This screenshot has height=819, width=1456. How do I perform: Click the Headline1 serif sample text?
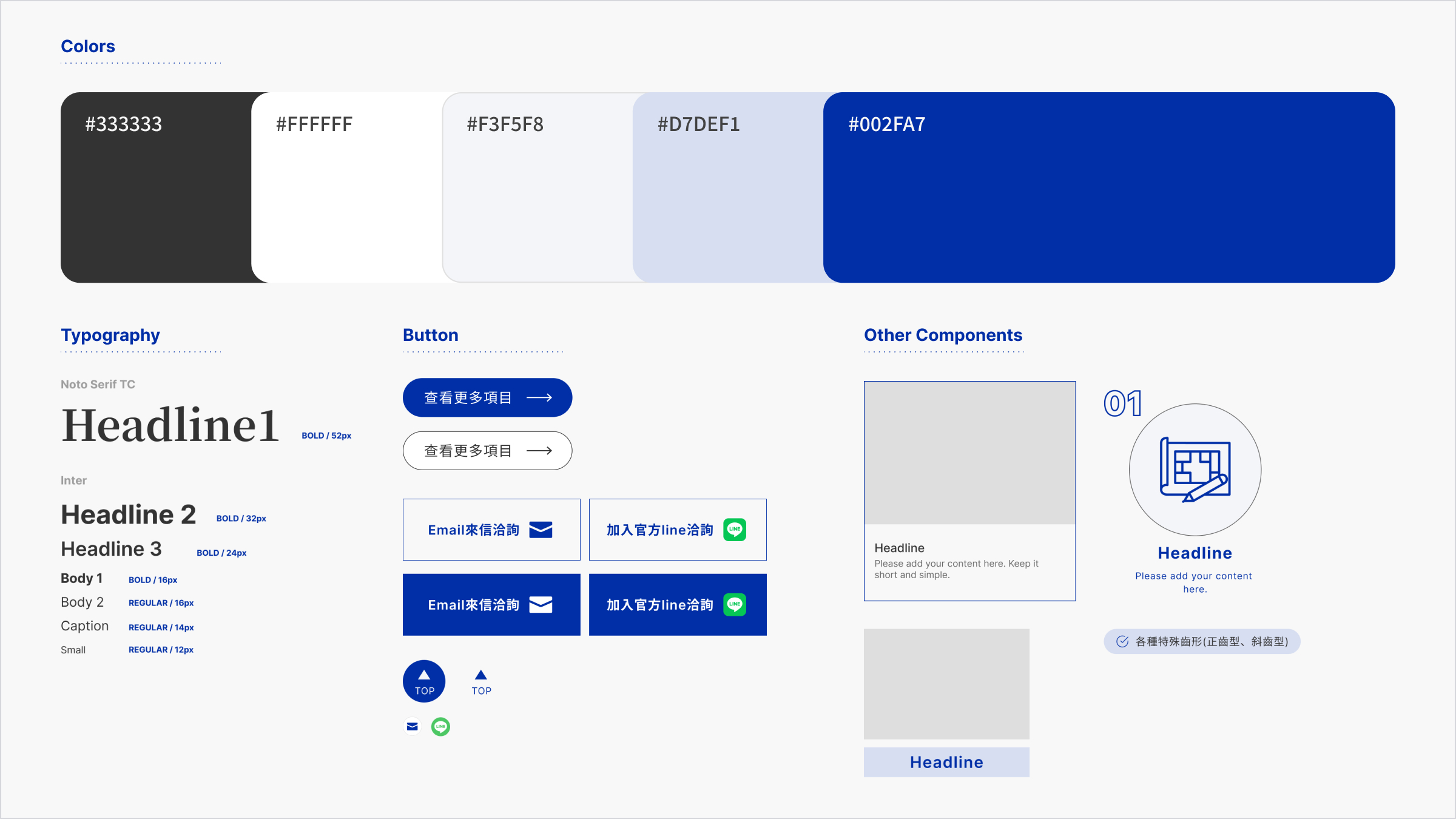170,425
